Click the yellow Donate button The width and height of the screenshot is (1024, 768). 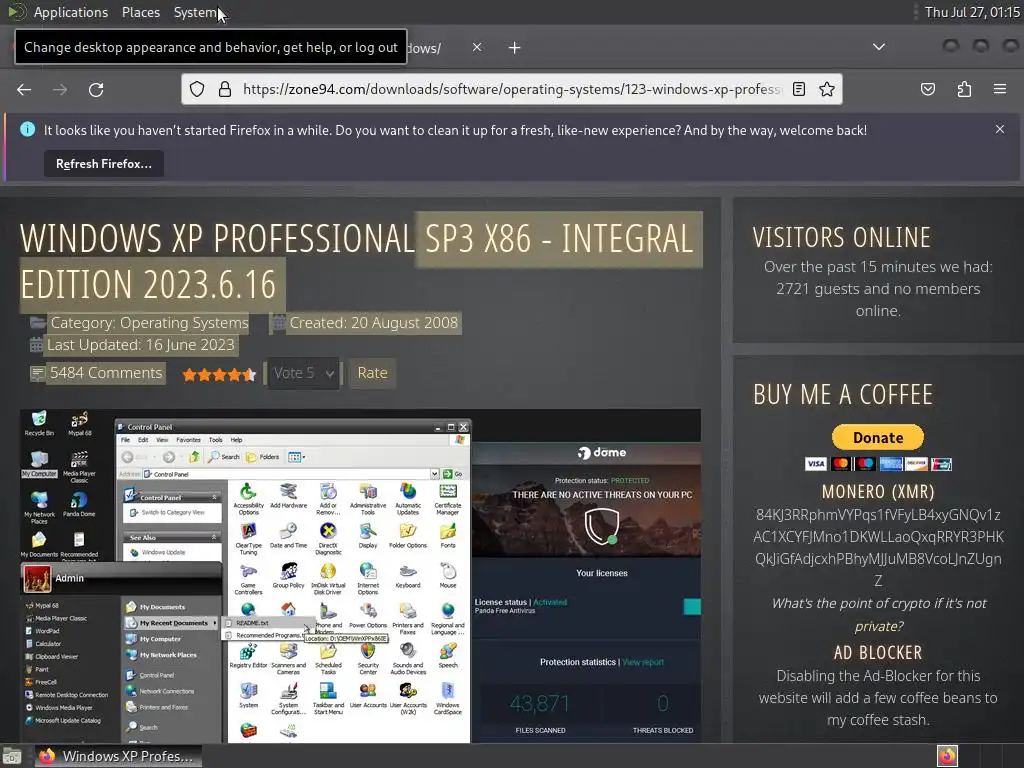878,438
